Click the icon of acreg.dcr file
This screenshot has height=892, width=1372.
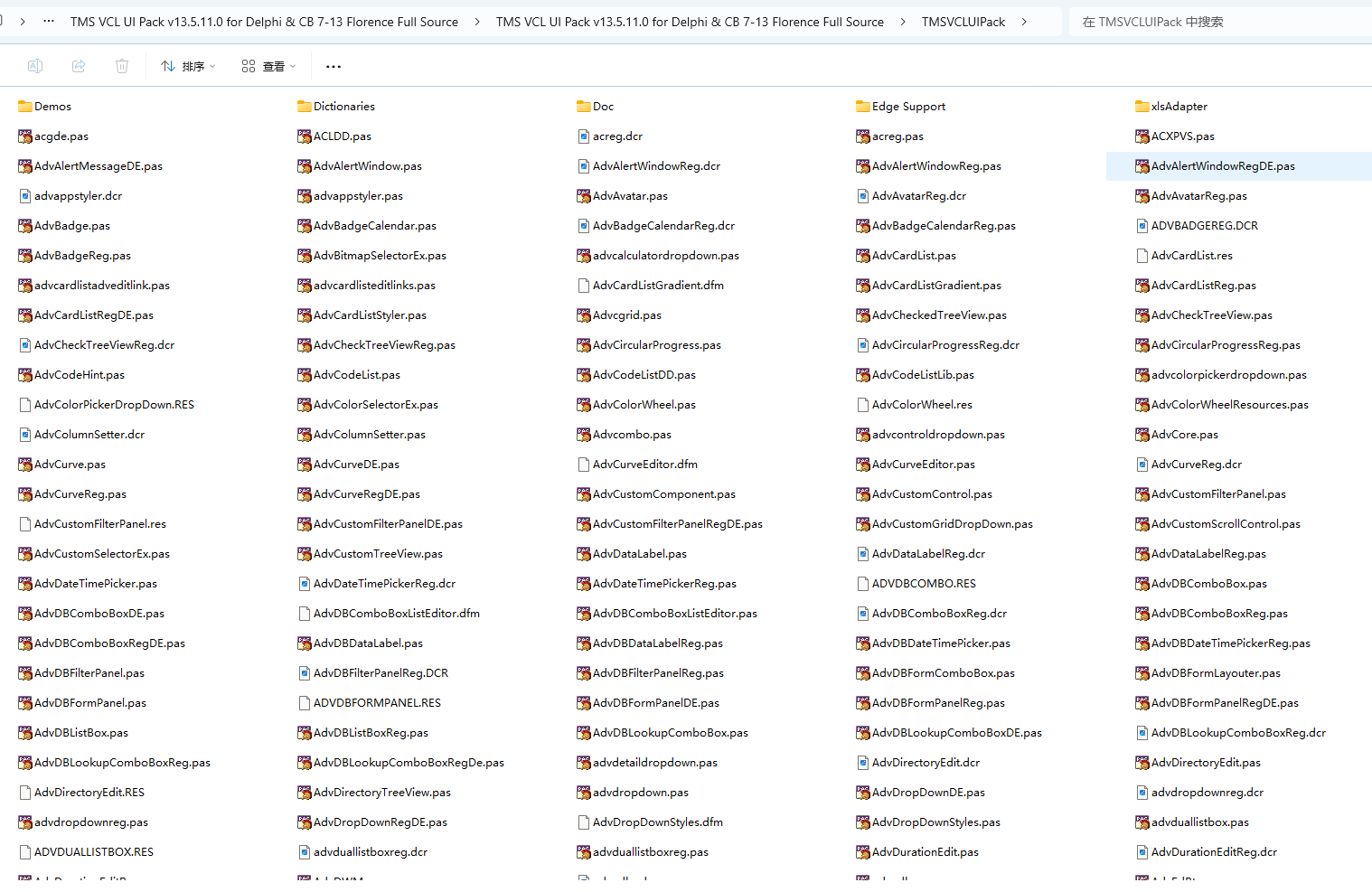584,136
